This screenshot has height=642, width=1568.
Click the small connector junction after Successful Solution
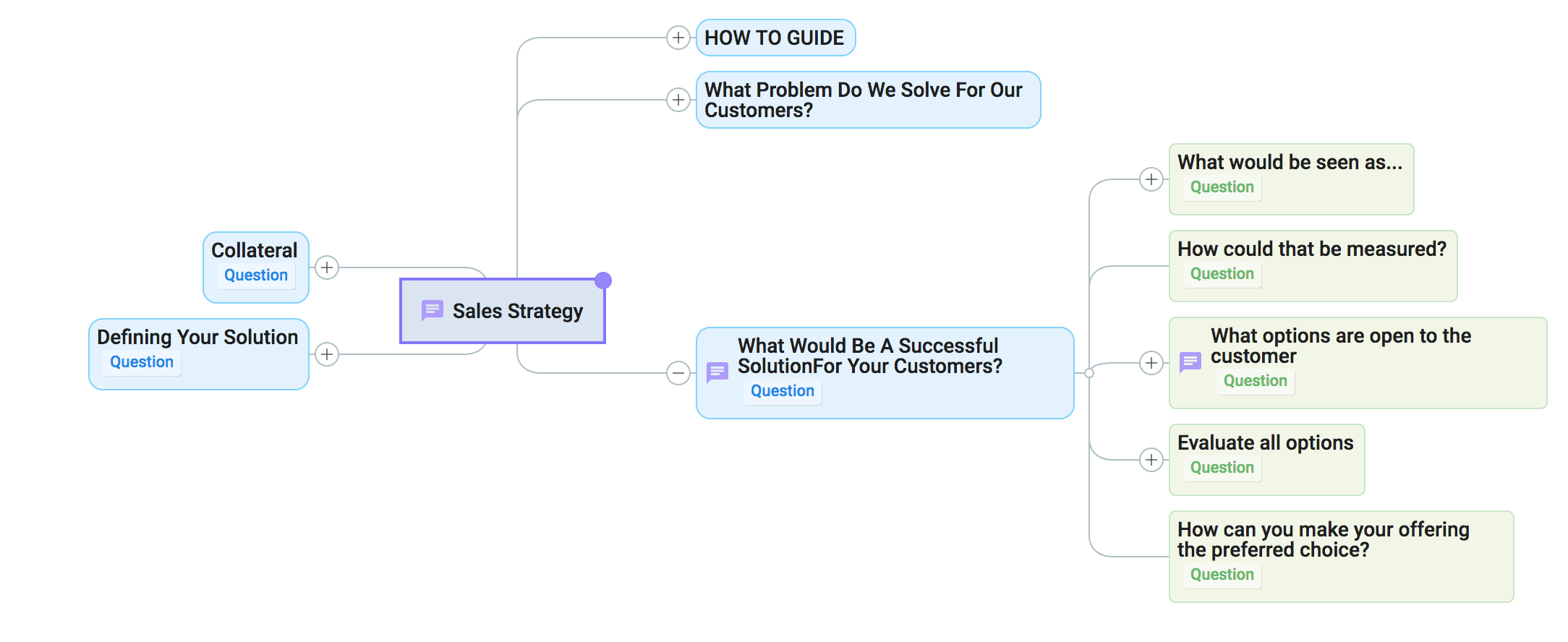1089,373
